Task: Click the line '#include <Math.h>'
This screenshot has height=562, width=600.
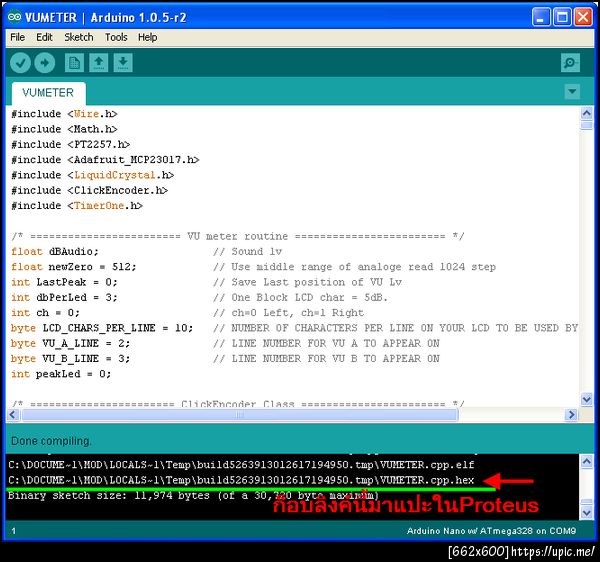Action: (x=64, y=129)
